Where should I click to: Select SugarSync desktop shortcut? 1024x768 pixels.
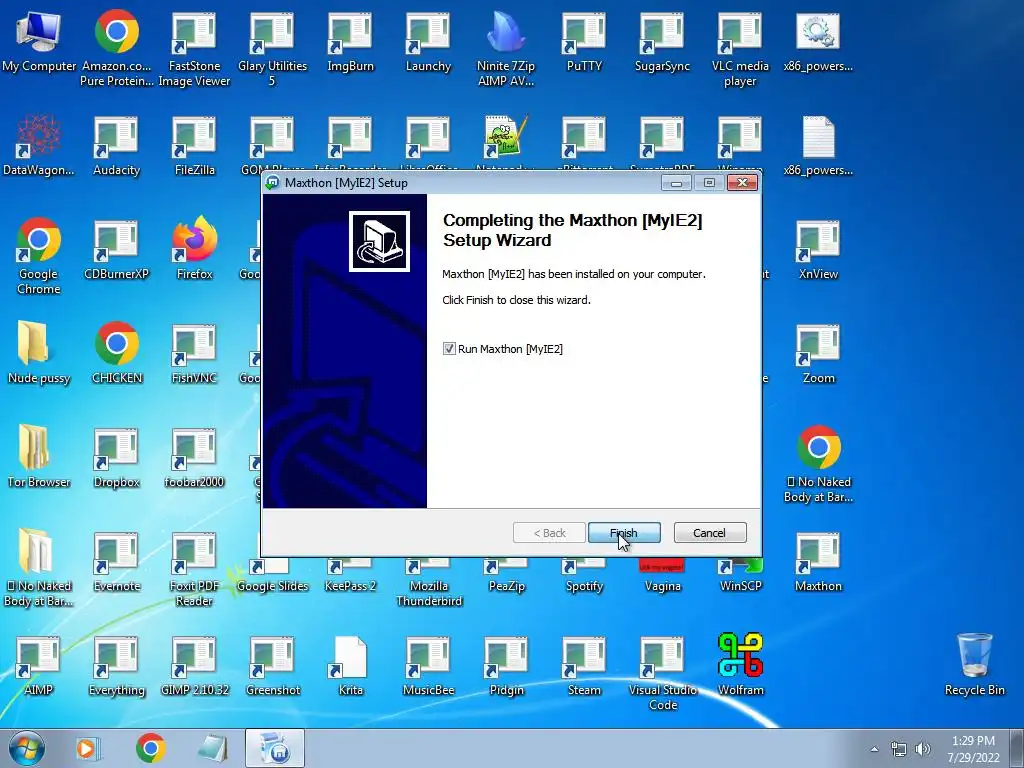(662, 42)
